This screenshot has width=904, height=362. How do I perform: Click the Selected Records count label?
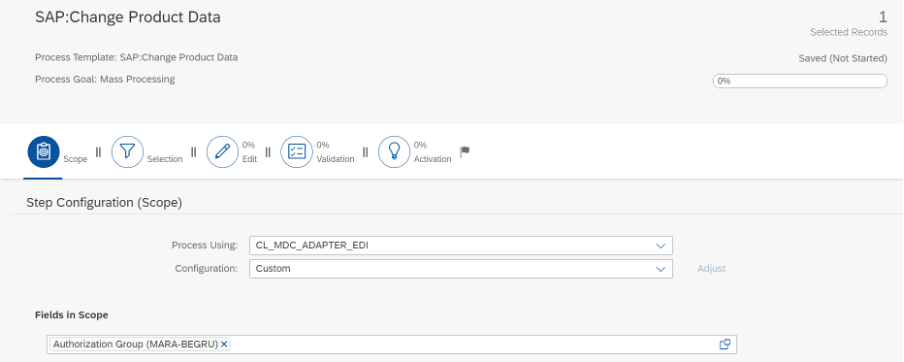pyautogui.click(x=849, y=32)
